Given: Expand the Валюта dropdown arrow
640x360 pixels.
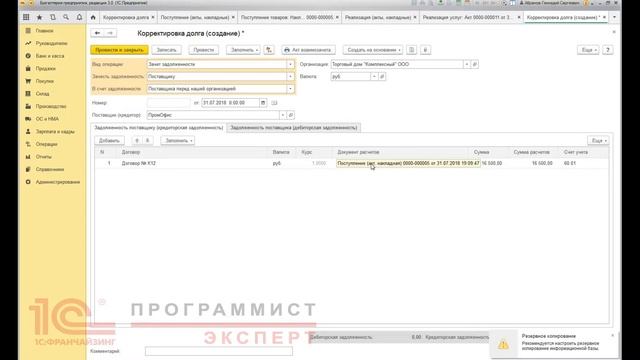Looking at the screenshot, I should point(374,76).
